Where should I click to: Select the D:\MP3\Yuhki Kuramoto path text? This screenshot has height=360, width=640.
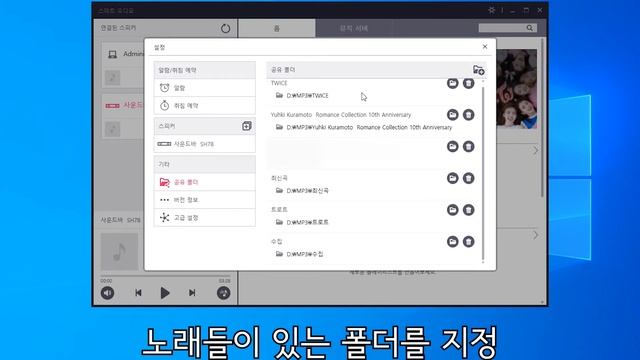(x=369, y=127)
